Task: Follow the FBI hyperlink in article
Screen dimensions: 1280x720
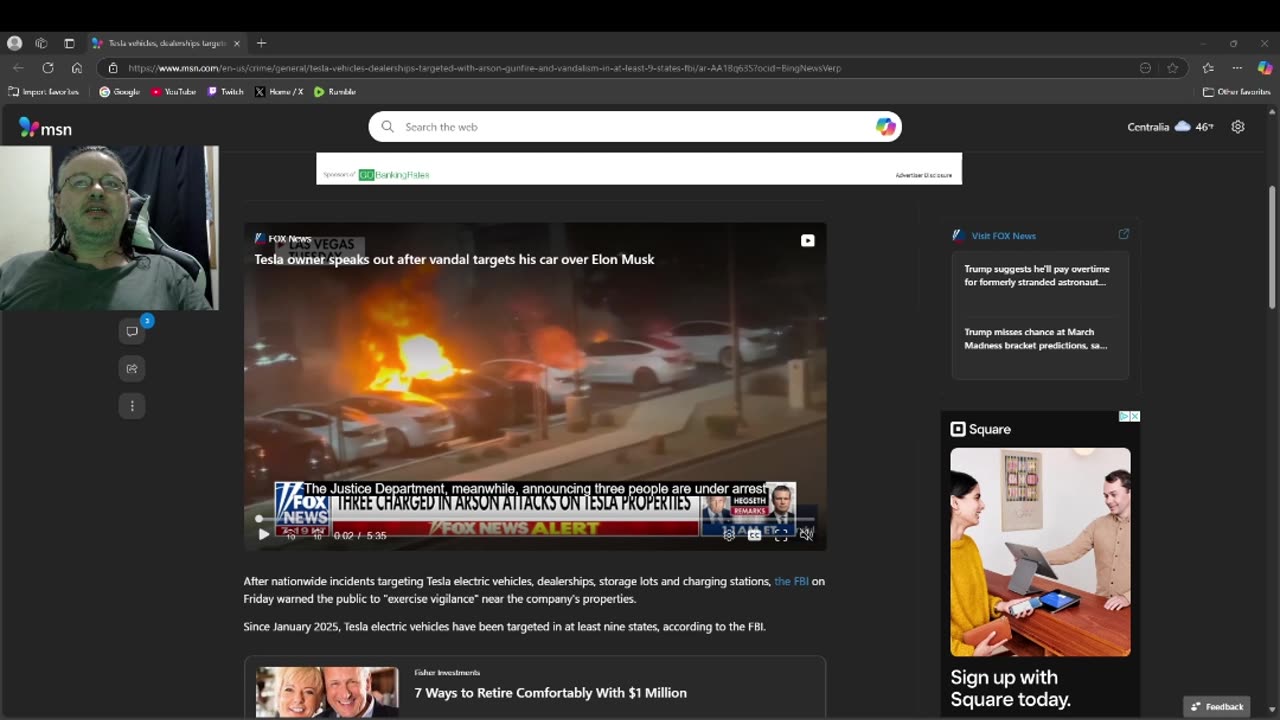Action: (x=791, y=581)
